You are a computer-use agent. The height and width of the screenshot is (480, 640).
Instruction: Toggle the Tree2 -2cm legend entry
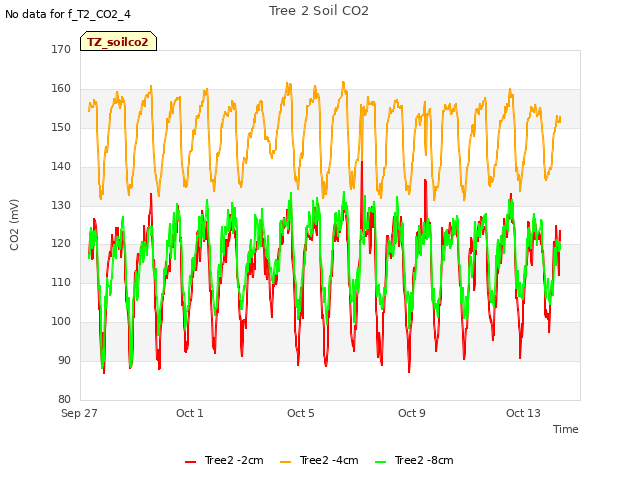coord(224,460)
